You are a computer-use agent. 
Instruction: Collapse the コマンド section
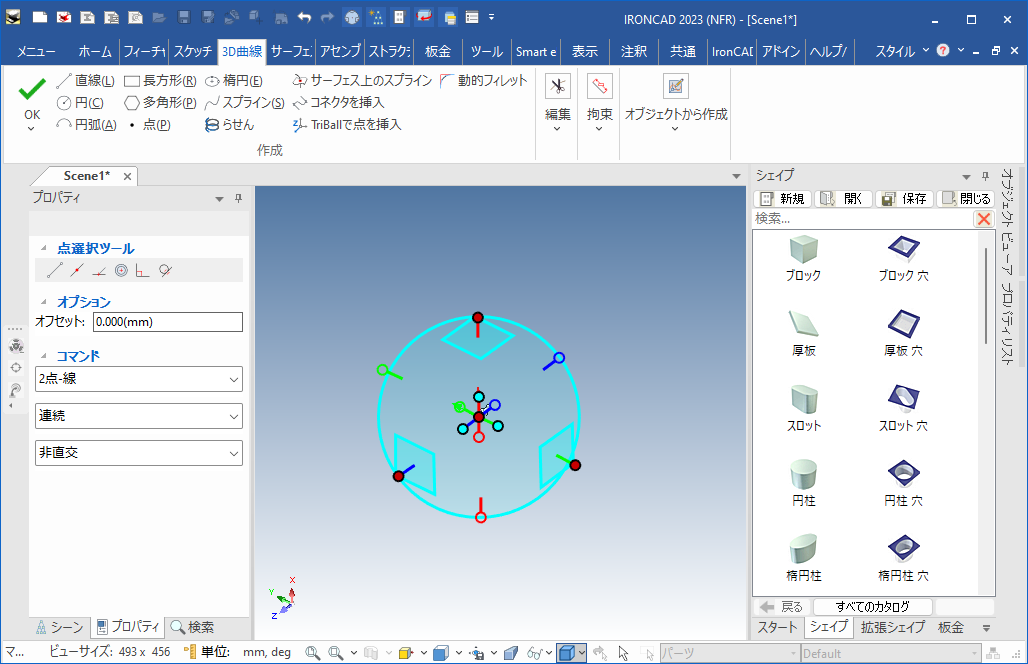click(44, 356)
